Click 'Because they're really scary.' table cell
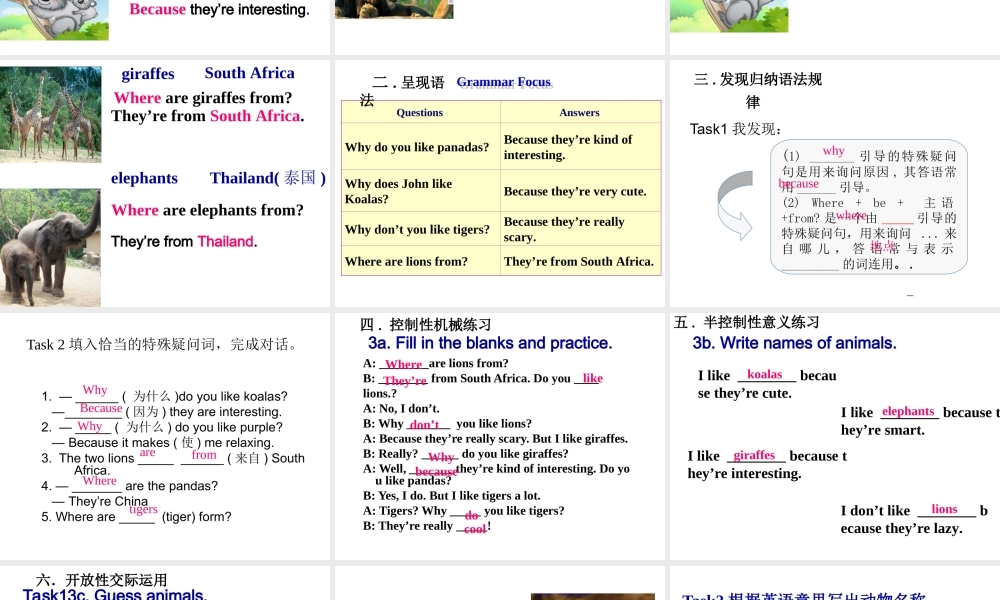Screen dimensions: 1000x600 coord(580,229)
